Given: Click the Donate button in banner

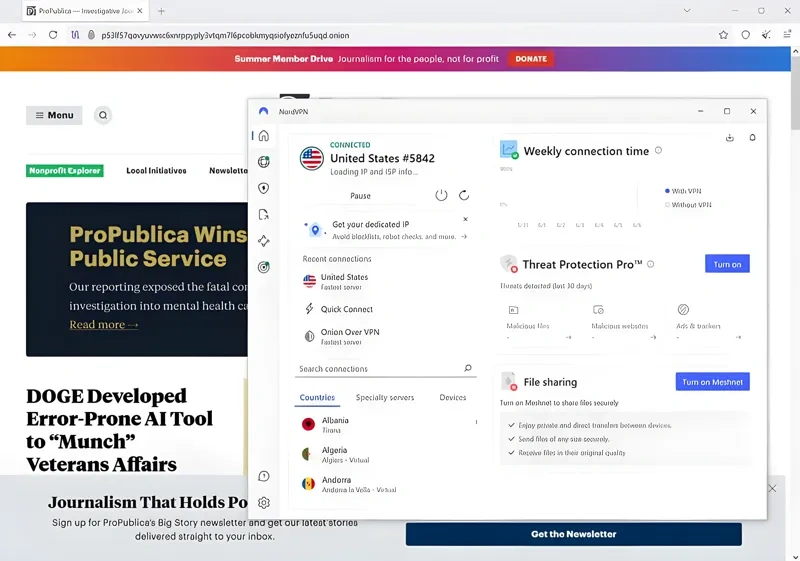Looking at the screenshot, I should click(x=531, y=59).
